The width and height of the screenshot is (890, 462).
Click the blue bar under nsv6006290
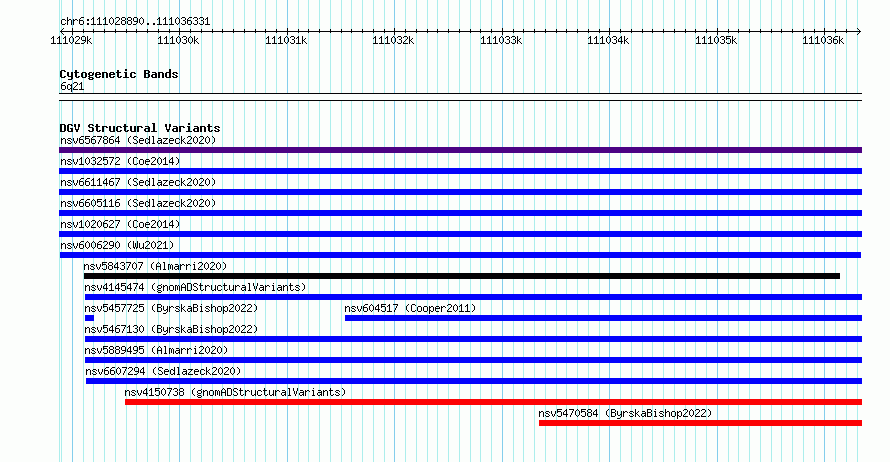click(460, 255)
